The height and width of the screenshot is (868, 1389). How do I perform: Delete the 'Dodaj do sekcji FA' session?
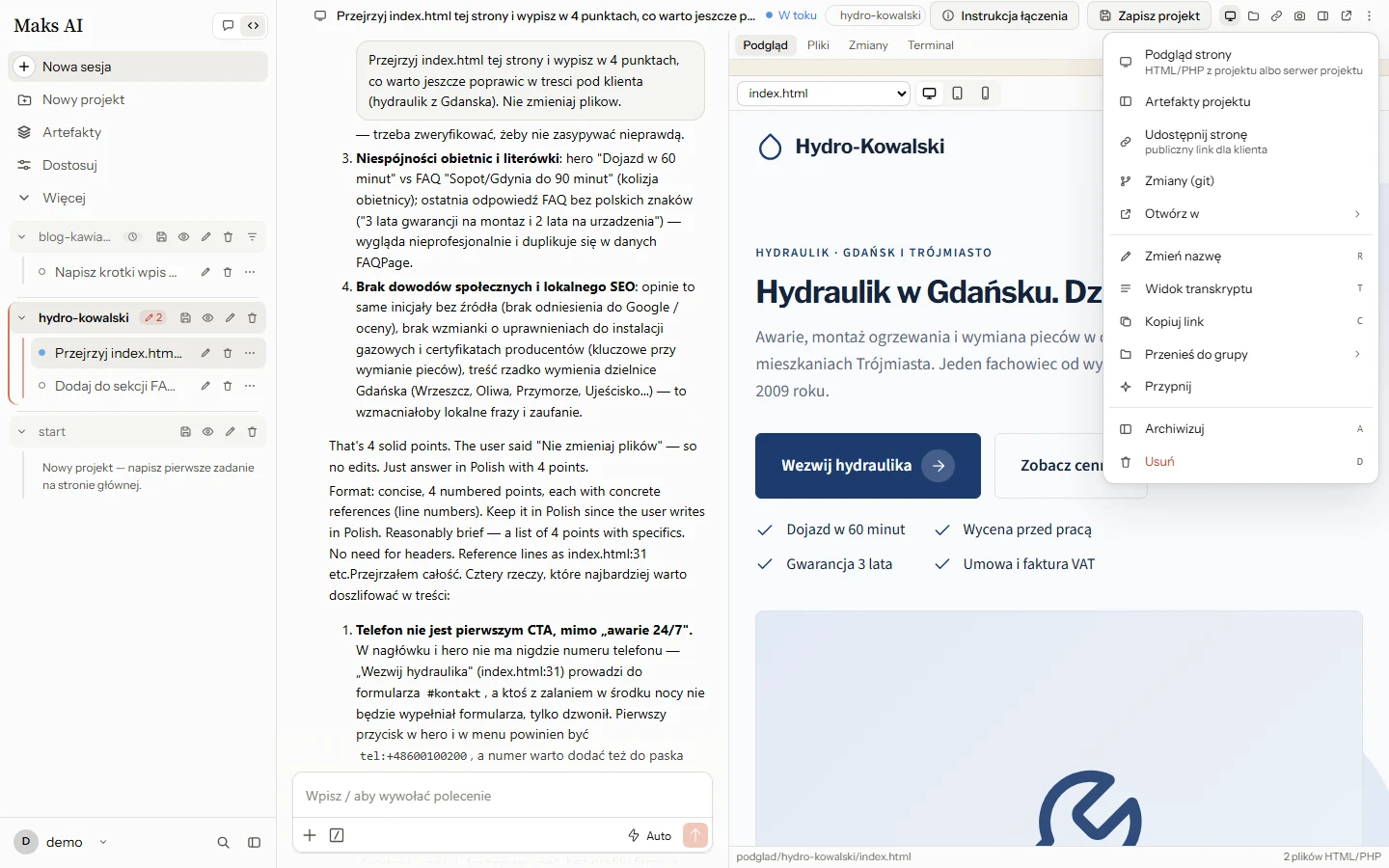click(x=228, y=386)
